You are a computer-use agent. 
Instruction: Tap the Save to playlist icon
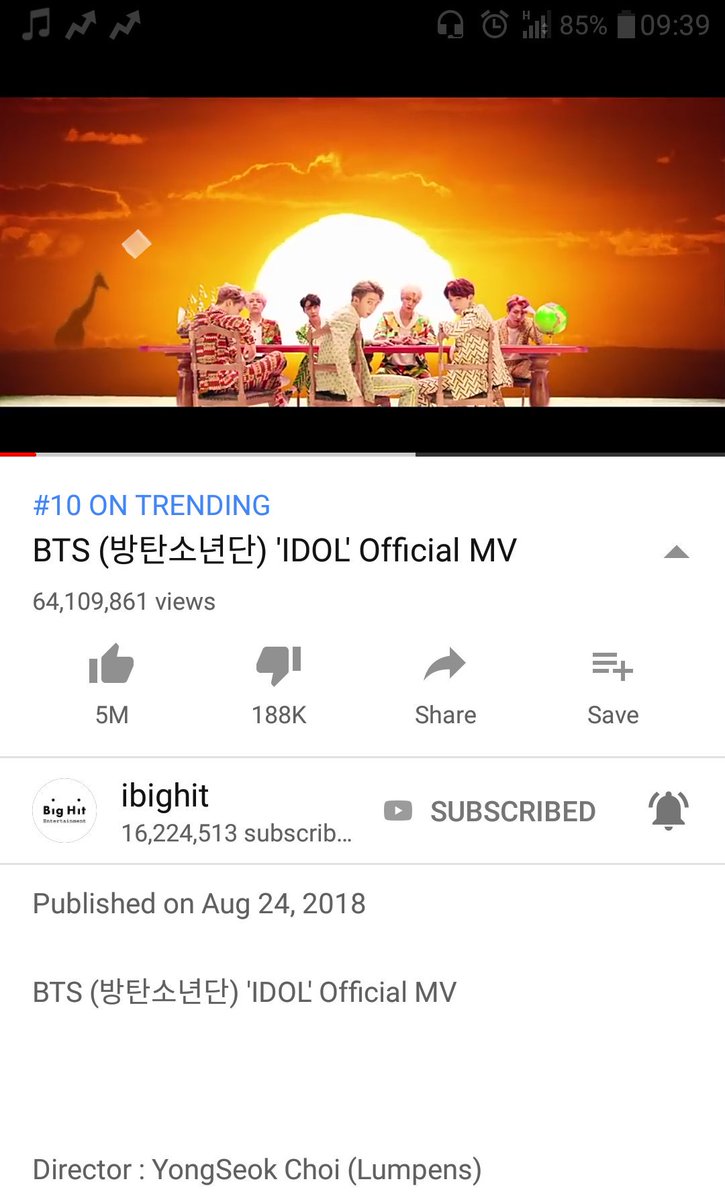click(612, 665)
